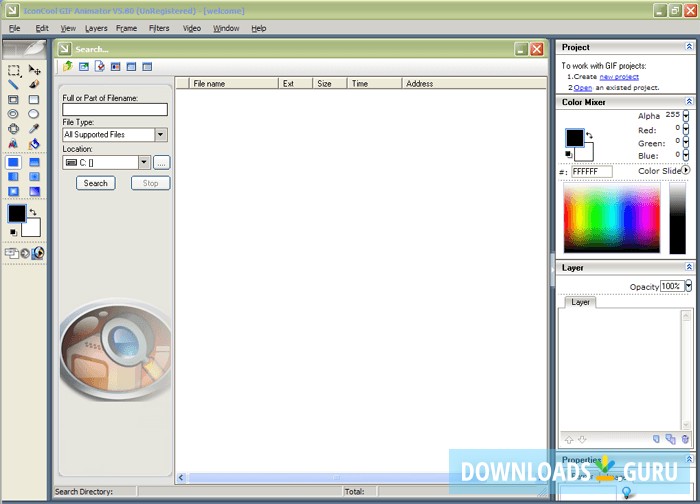The height and width of the screenshot is (504, 700).
Task: Collapse the Layer panel
Action: point(689,267)
